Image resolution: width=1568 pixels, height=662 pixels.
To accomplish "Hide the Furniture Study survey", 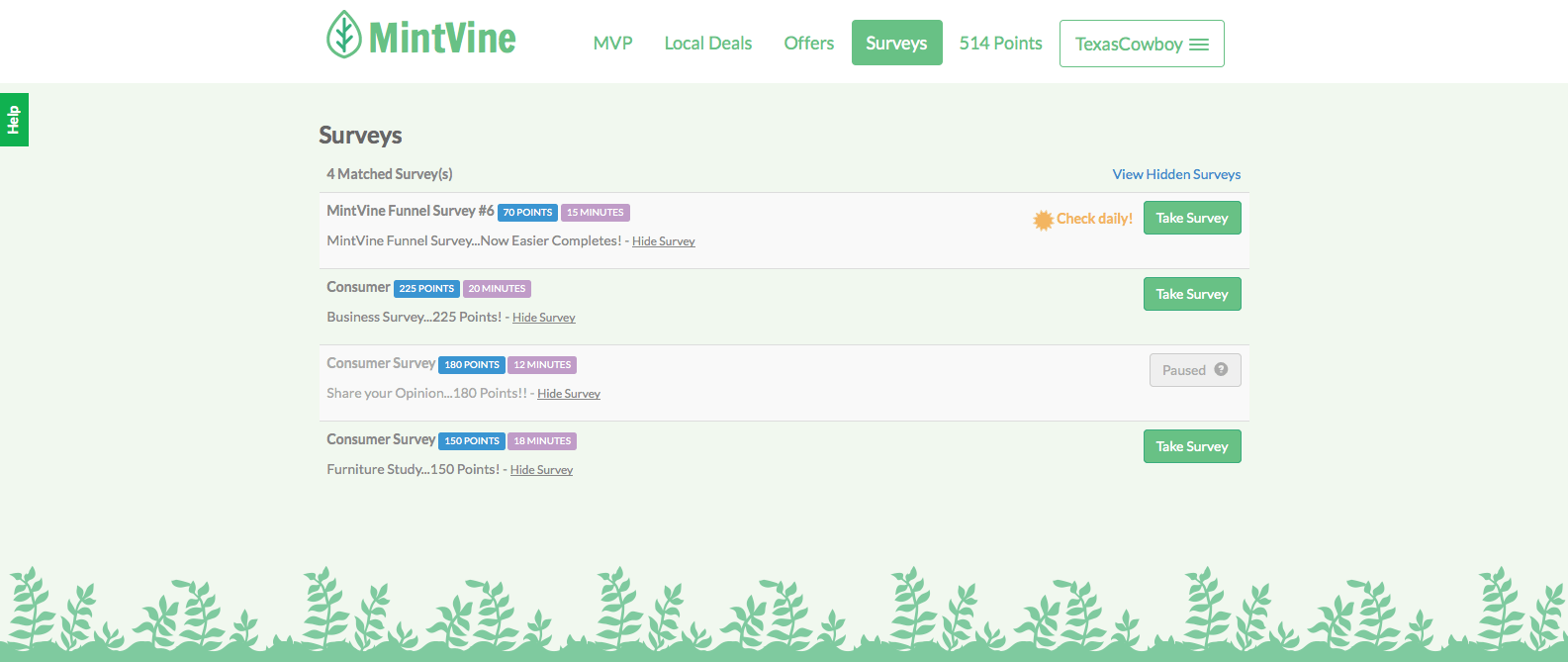I will (x=542, y=470).
